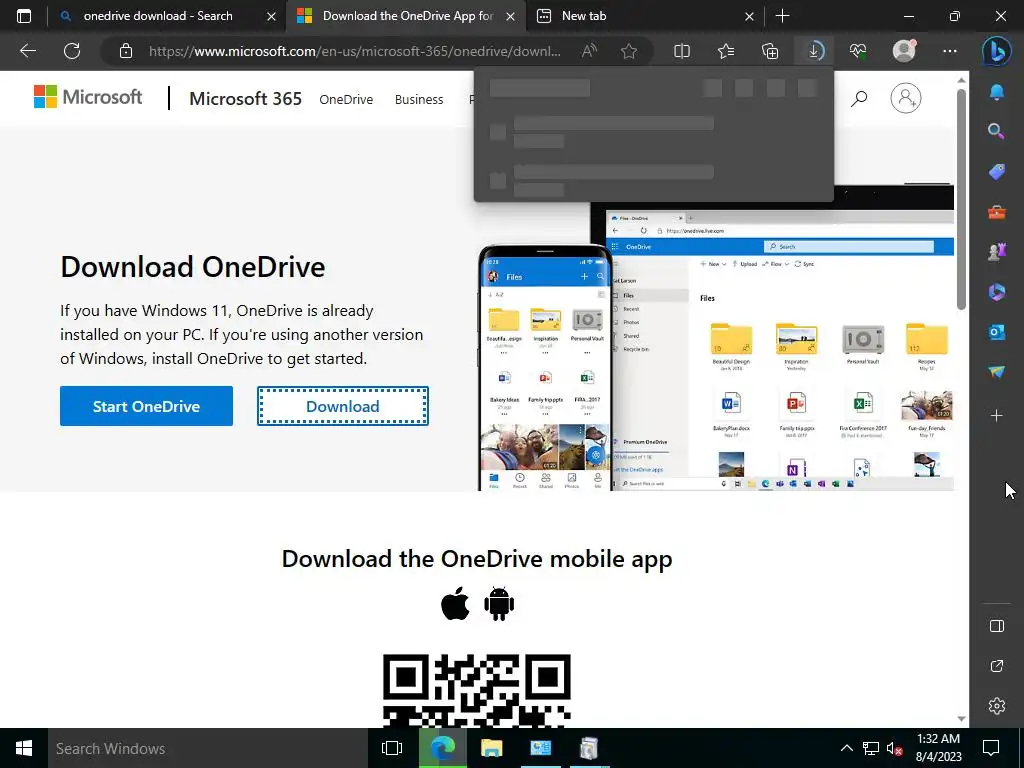This screenshot has width=1024, height=768.
Task: Select the Android download icon
Action: tap(499, 603)
